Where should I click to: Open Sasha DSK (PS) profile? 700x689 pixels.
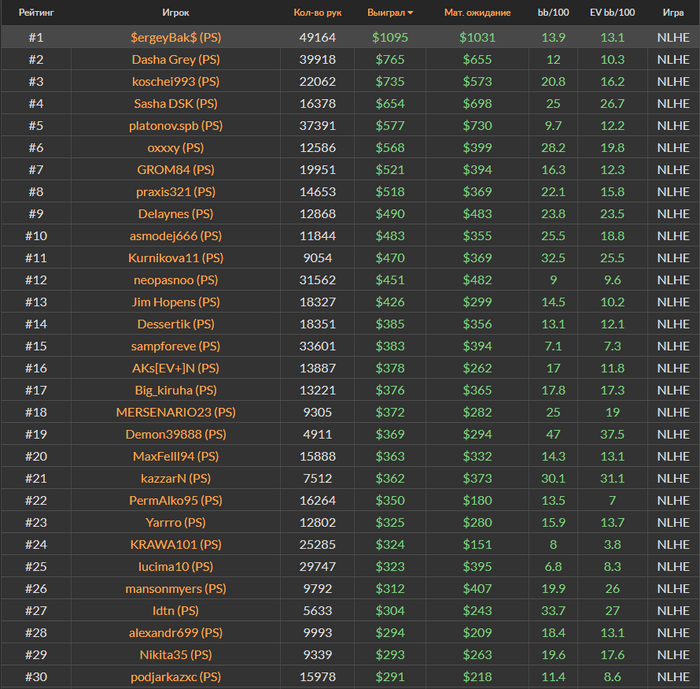click(x=176, y=103)
